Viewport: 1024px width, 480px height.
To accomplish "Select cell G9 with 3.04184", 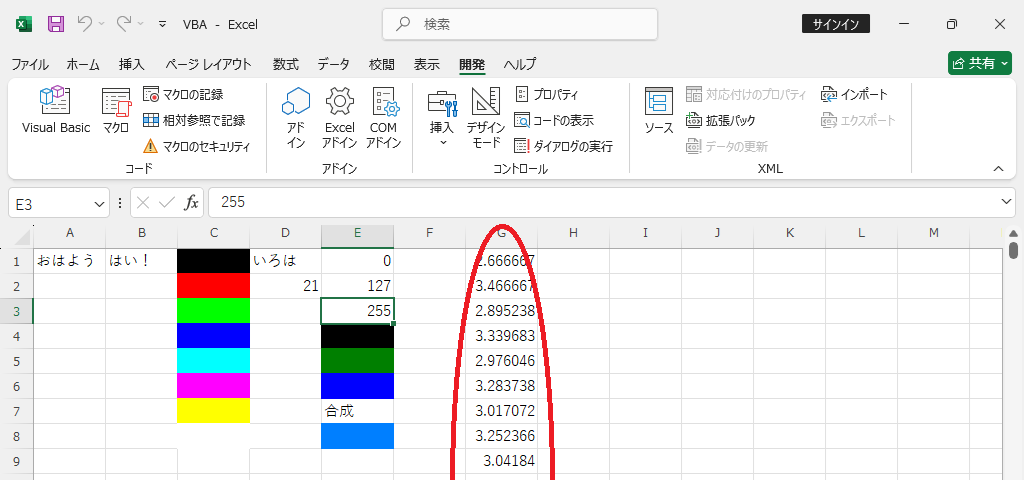I will coord(501,461).
